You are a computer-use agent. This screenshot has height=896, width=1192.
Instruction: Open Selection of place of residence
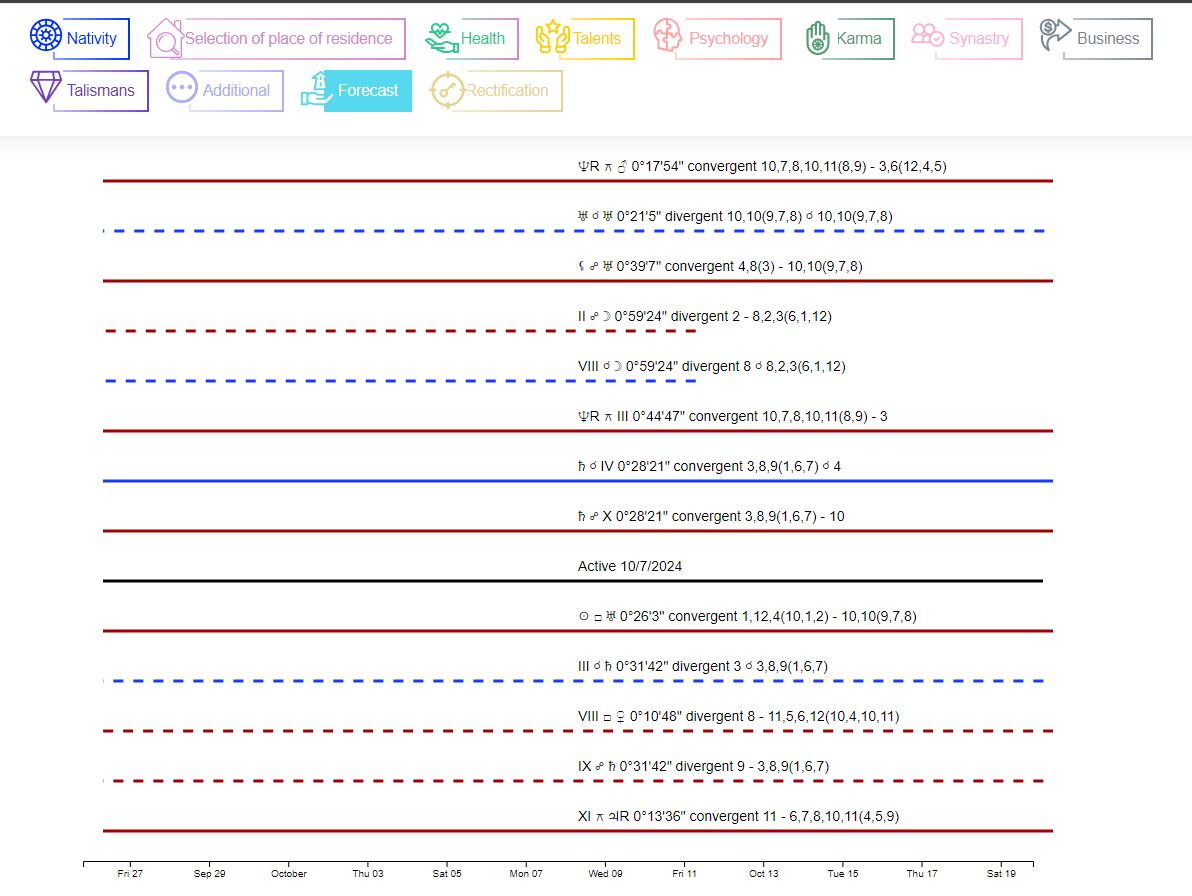point(288,39)
